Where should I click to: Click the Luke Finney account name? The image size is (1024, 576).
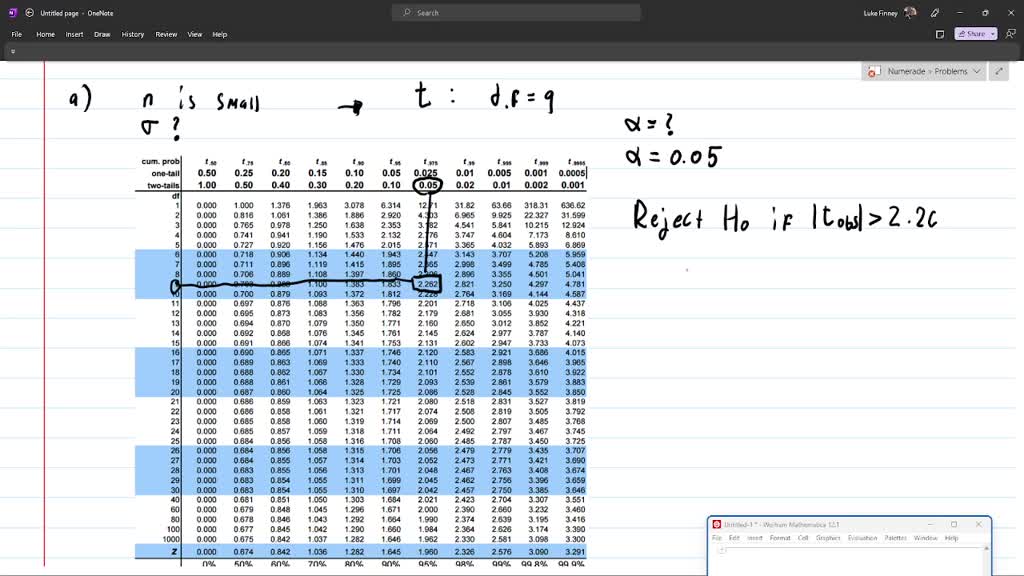[880, 13]
